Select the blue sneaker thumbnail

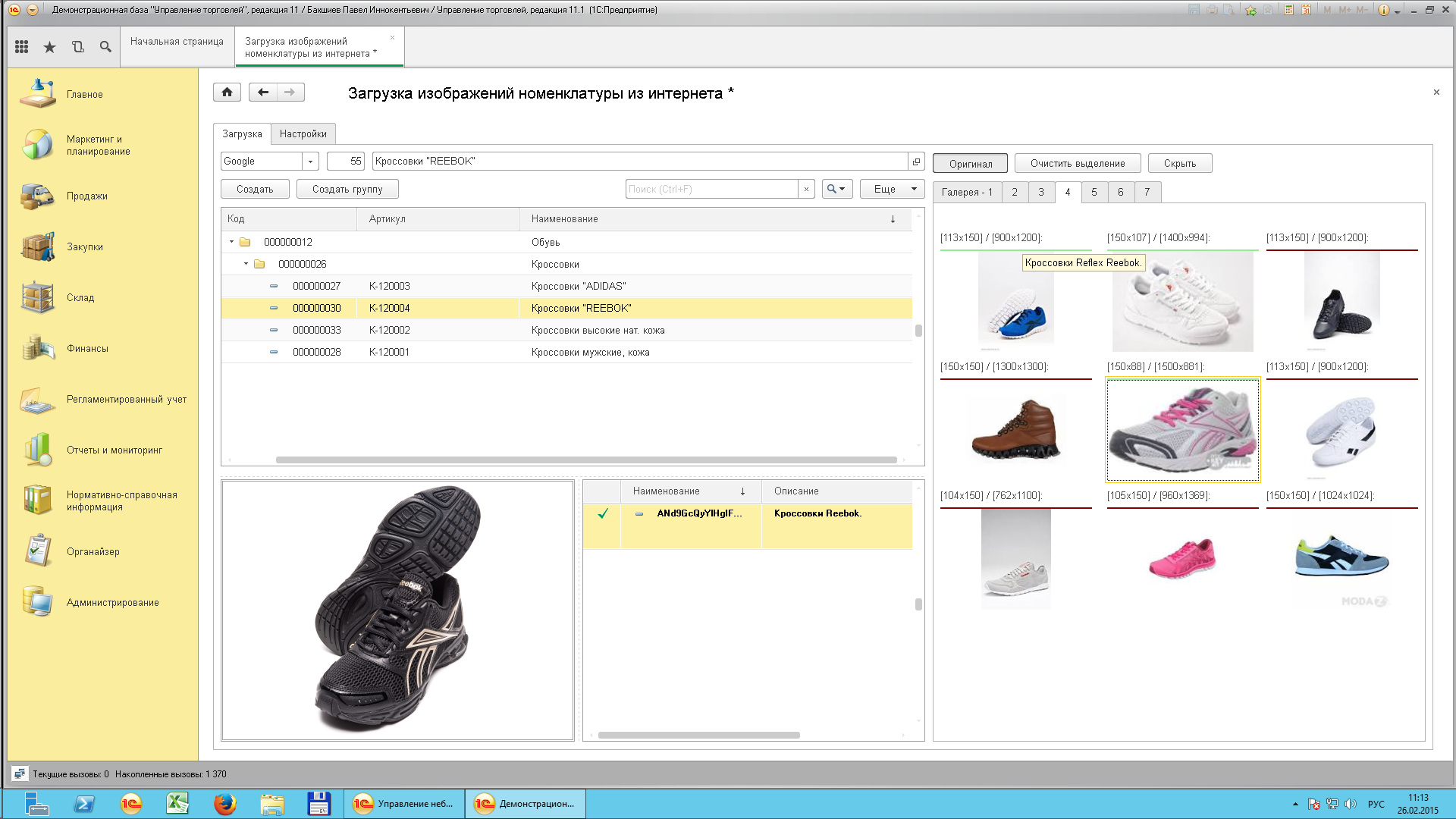tap(1016, 301)
